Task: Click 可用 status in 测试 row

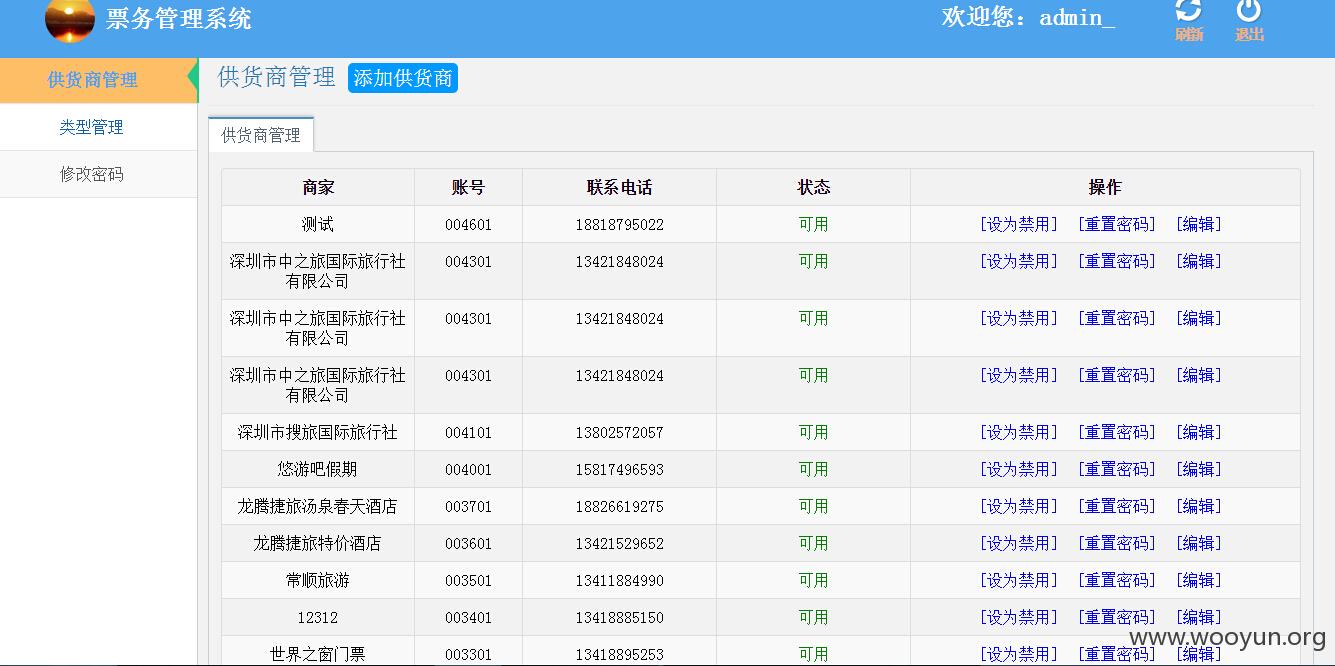Action: tap(813, 224)
